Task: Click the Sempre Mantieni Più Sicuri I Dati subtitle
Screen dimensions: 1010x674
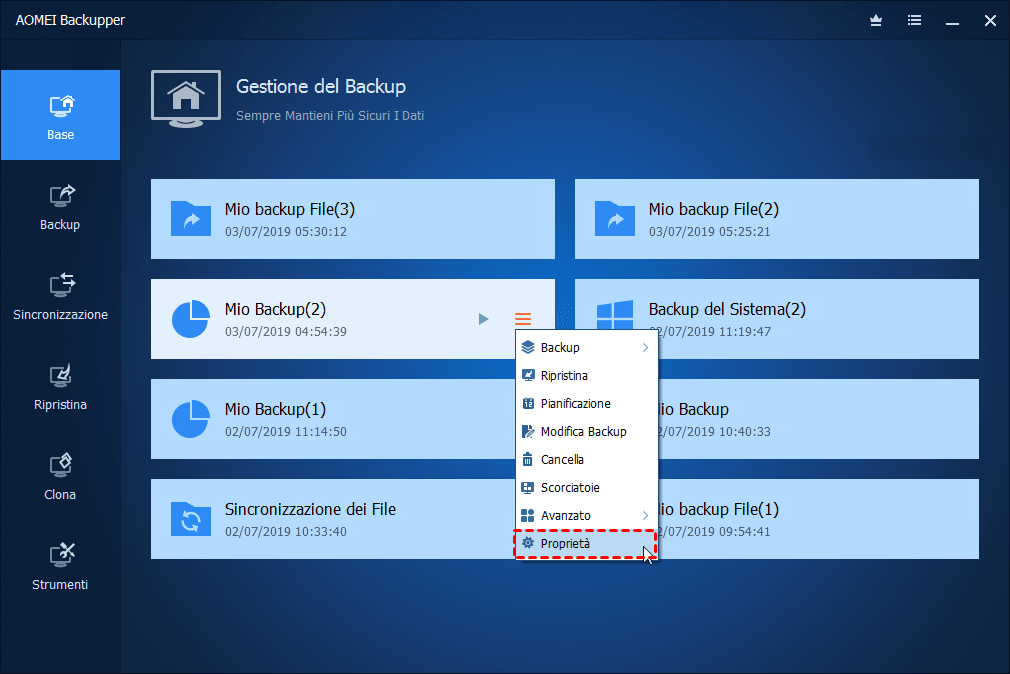Action: 330,116
